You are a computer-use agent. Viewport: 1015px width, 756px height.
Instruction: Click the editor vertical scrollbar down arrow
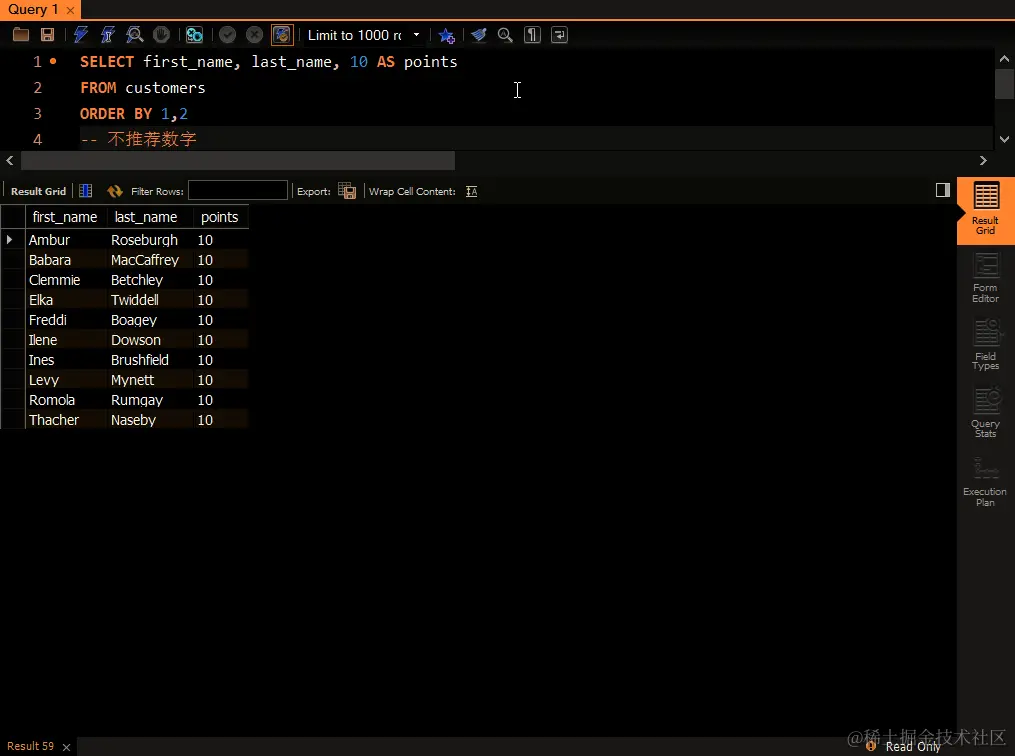click(1004, 139)
